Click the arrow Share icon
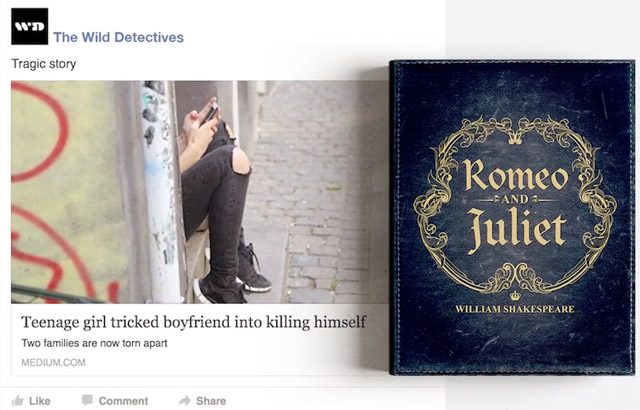Image resolution: width=640 pixels, height=410 pixels. 185,400
